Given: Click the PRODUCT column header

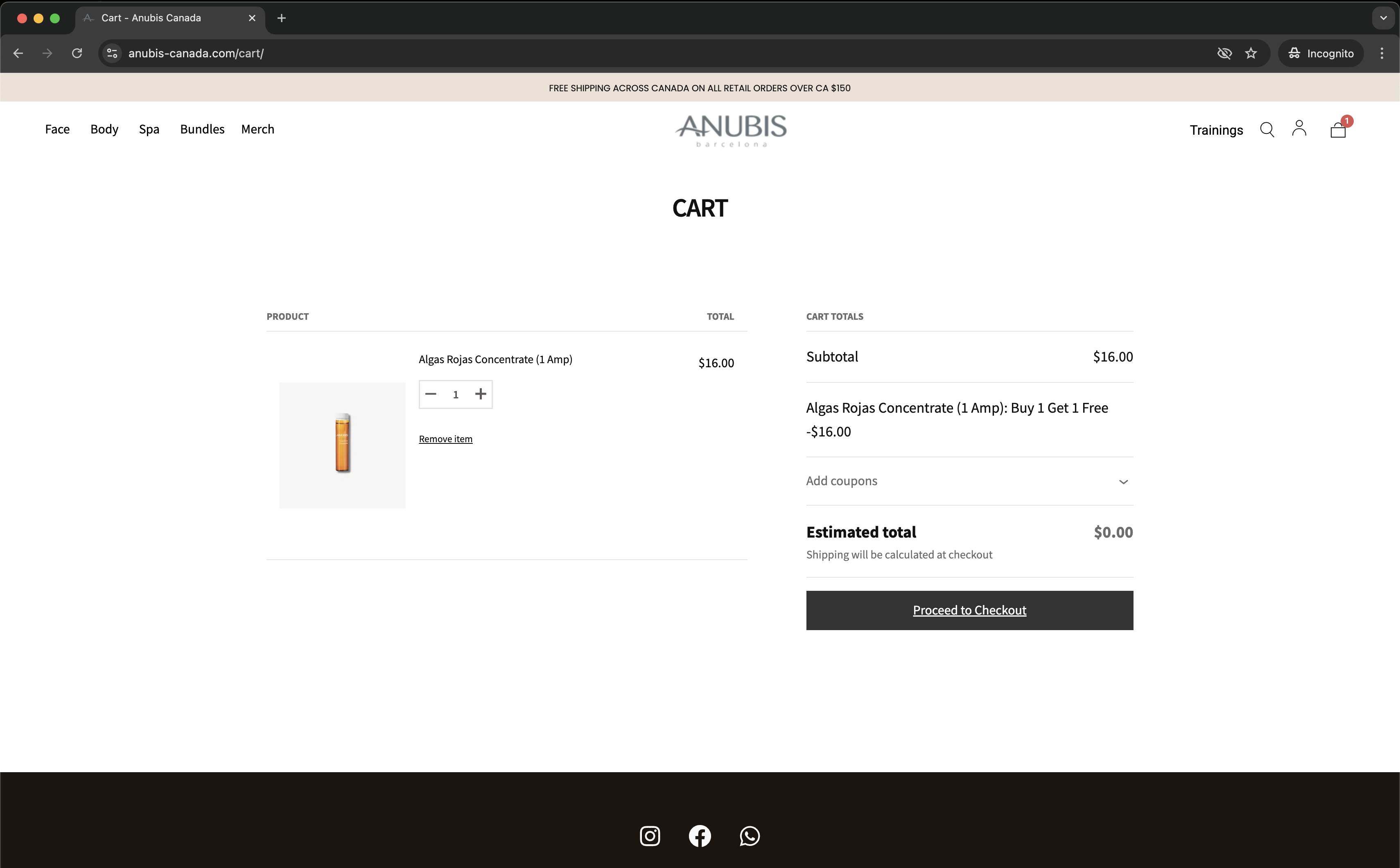Looking at the screenshot, I should pyautogui.click(x=288, y=317).
